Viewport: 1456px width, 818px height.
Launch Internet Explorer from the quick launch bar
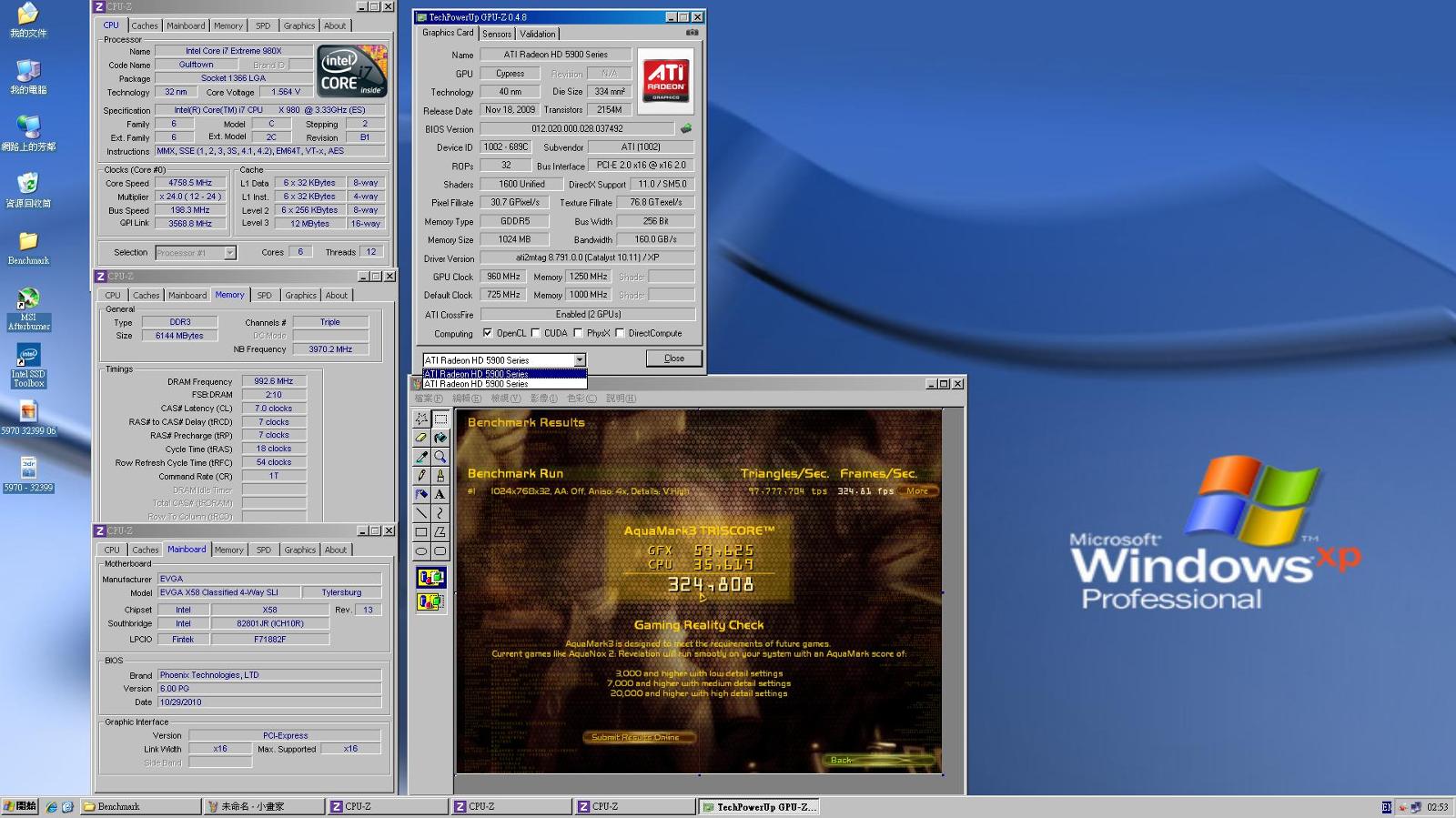click(x=52, y=807)
